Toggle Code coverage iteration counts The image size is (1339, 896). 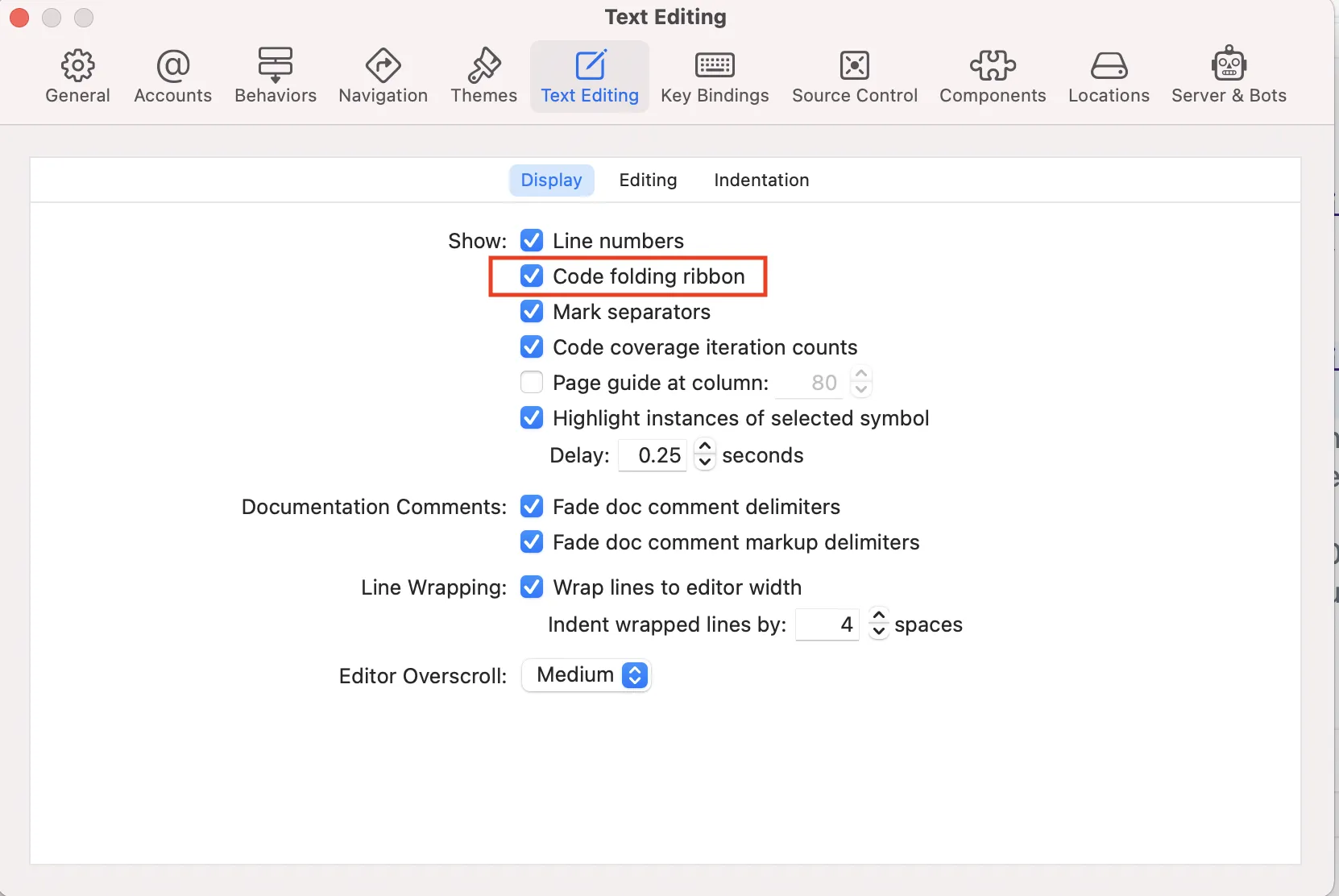point(532,346)
